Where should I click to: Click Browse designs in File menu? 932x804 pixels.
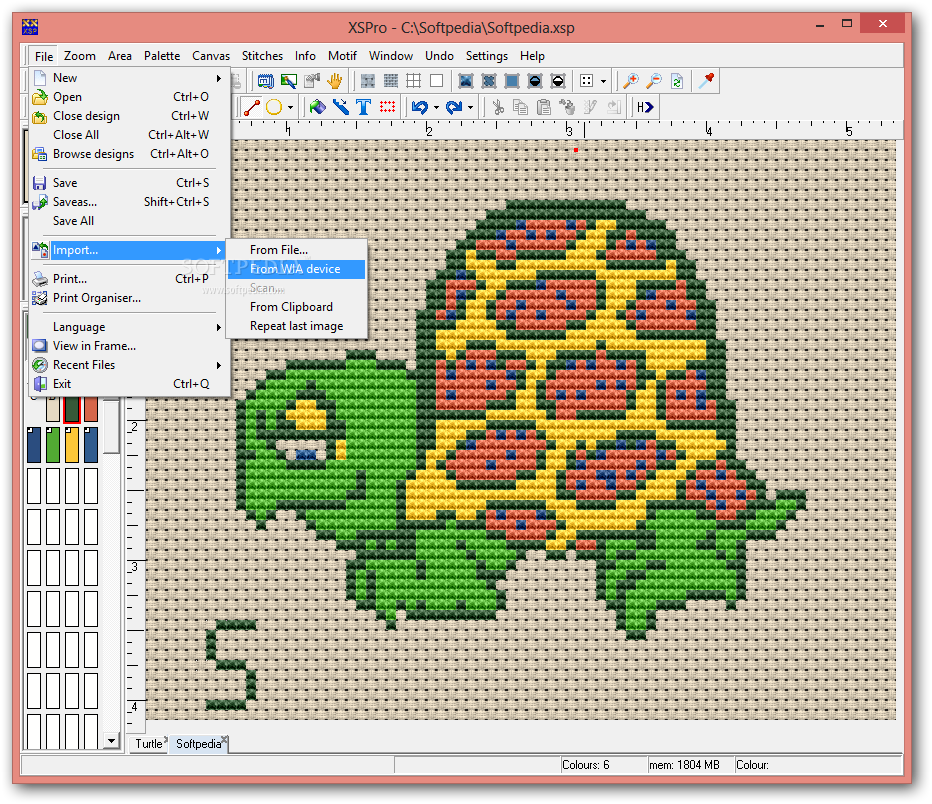pos(128,154)
